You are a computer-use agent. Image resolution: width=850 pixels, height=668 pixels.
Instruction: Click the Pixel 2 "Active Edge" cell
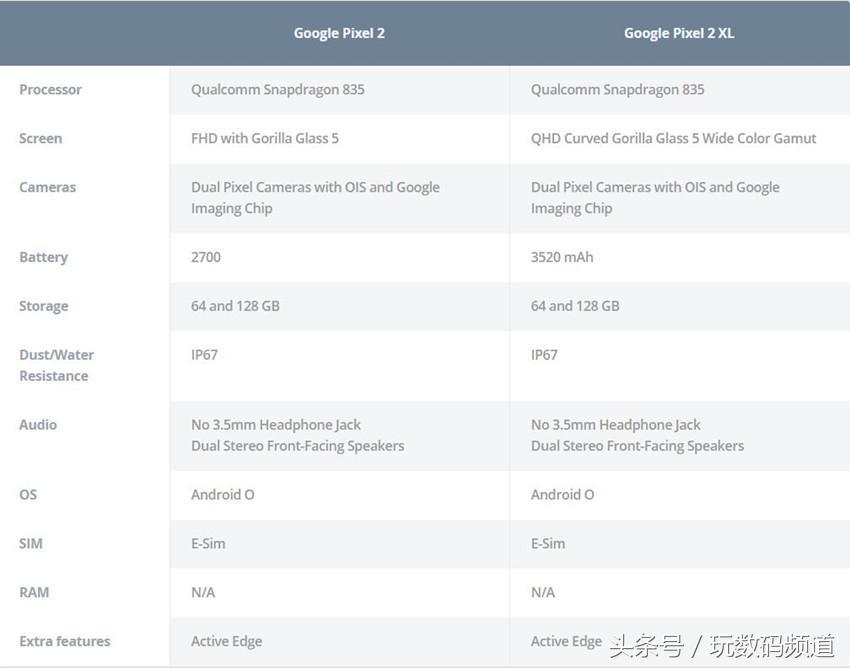227,642
